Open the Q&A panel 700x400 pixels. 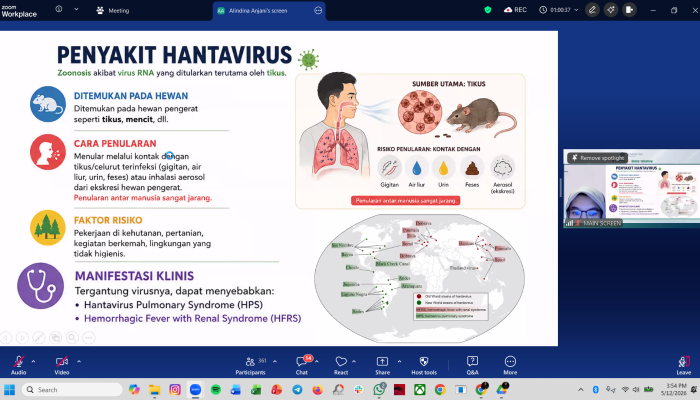click(x=472, y=365)
